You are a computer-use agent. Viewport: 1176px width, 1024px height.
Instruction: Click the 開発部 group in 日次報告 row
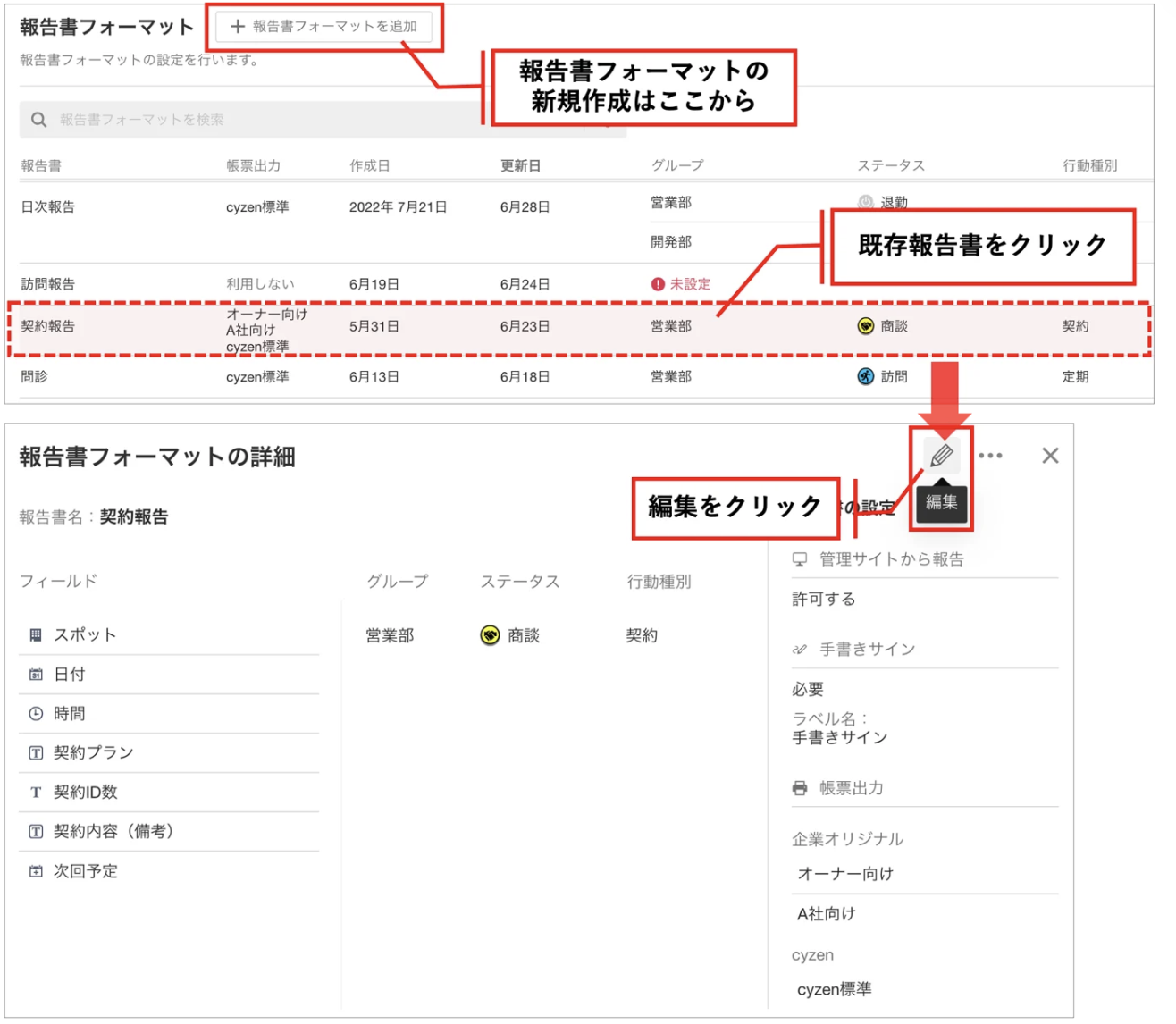pos(671,242)
